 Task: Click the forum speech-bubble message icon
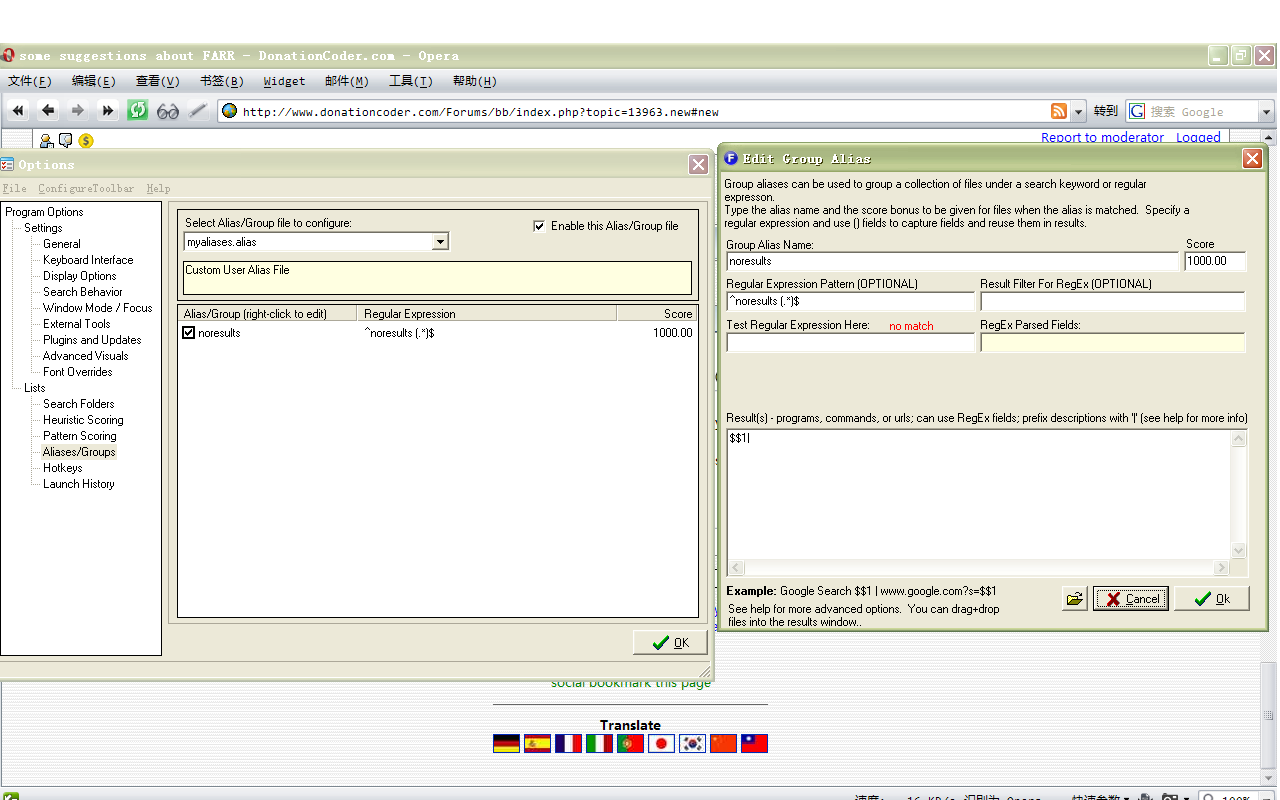tap(66, 141)
